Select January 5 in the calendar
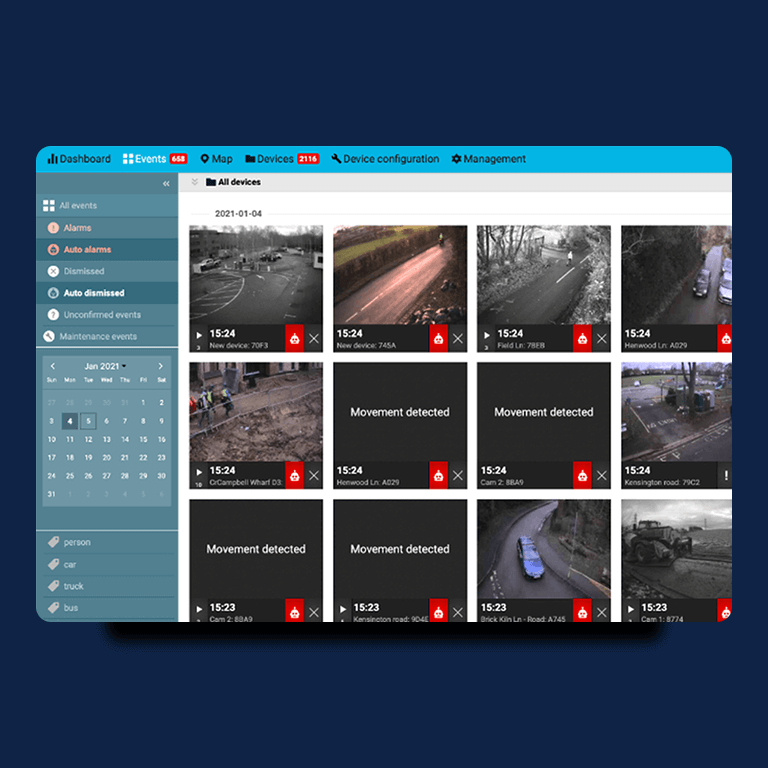 (88, 421)
